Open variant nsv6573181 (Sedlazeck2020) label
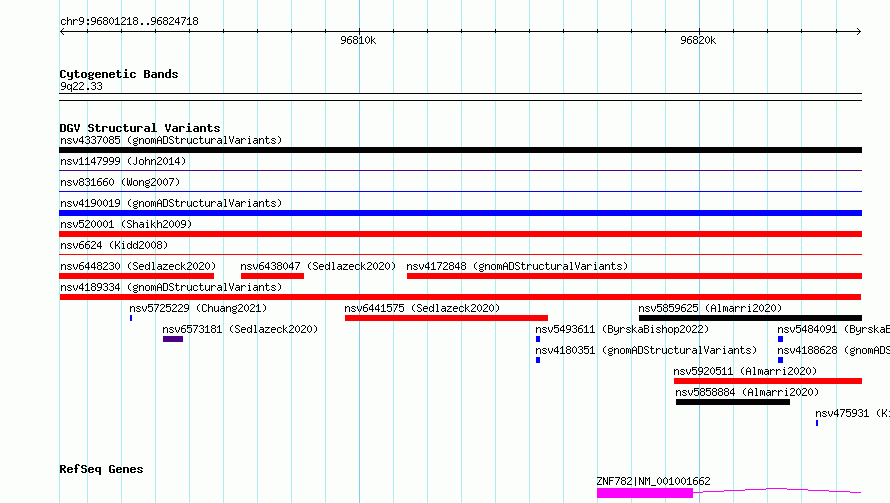The image size is (890, 503). (x=240, y=329)
